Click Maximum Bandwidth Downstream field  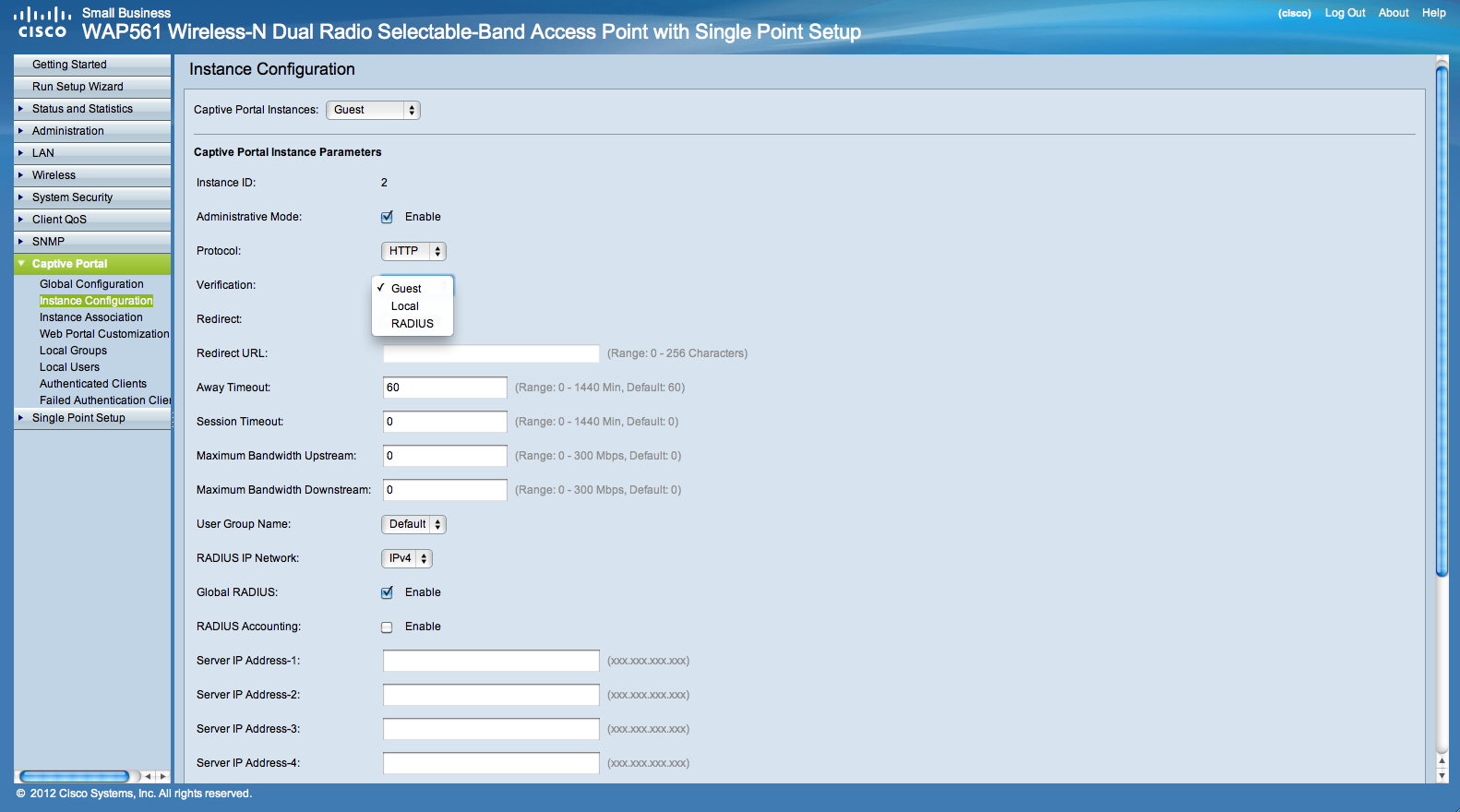click(x=445, y=490)
